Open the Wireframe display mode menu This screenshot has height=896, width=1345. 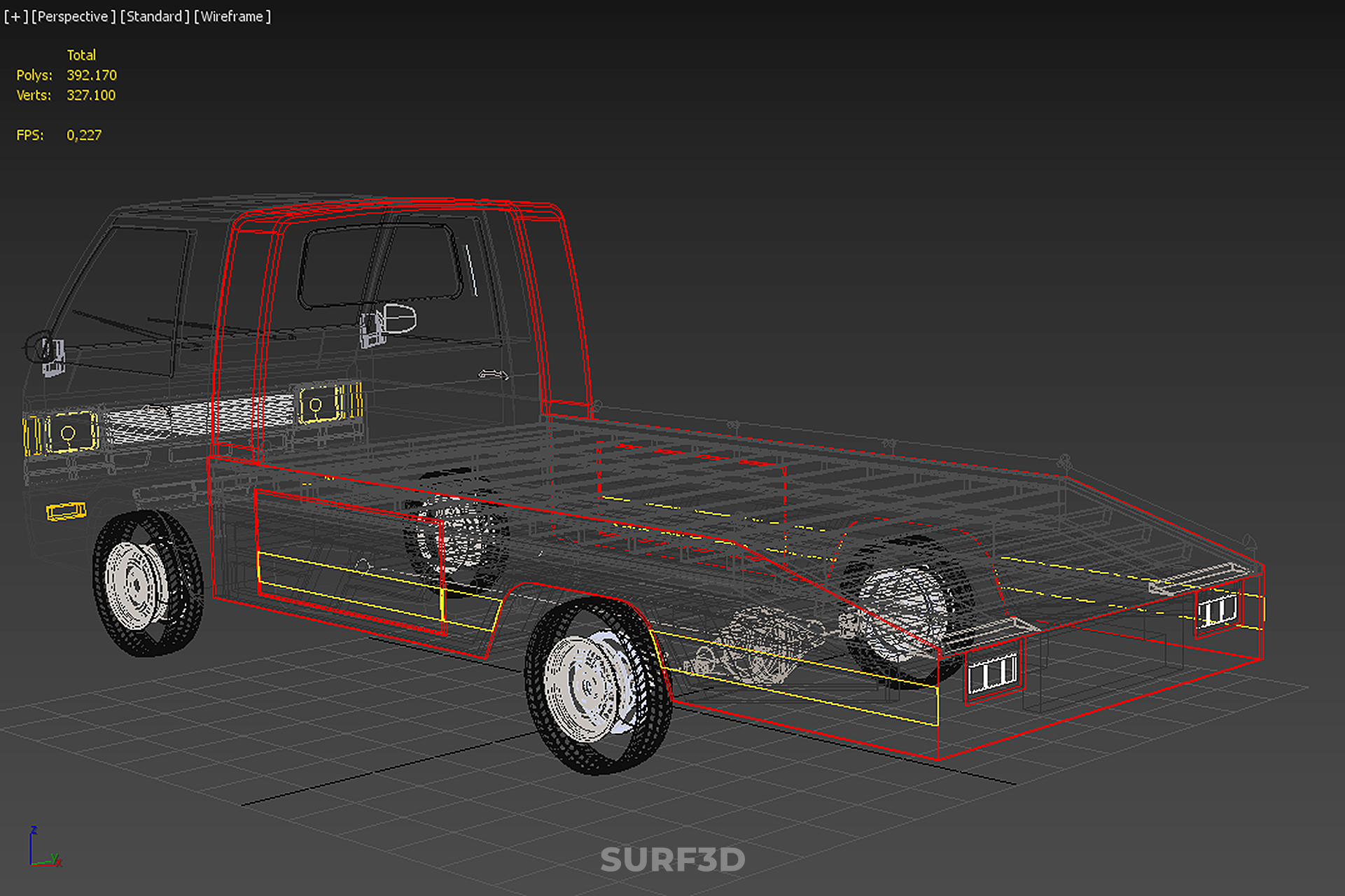tap(232, 16)
